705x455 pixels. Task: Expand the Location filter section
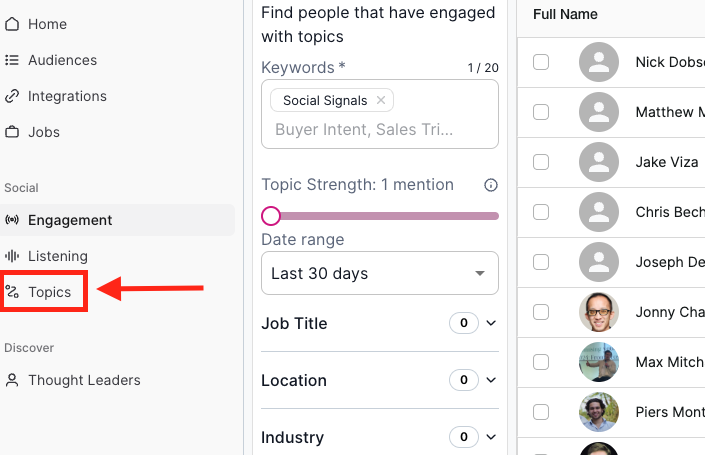coord(490,380)
